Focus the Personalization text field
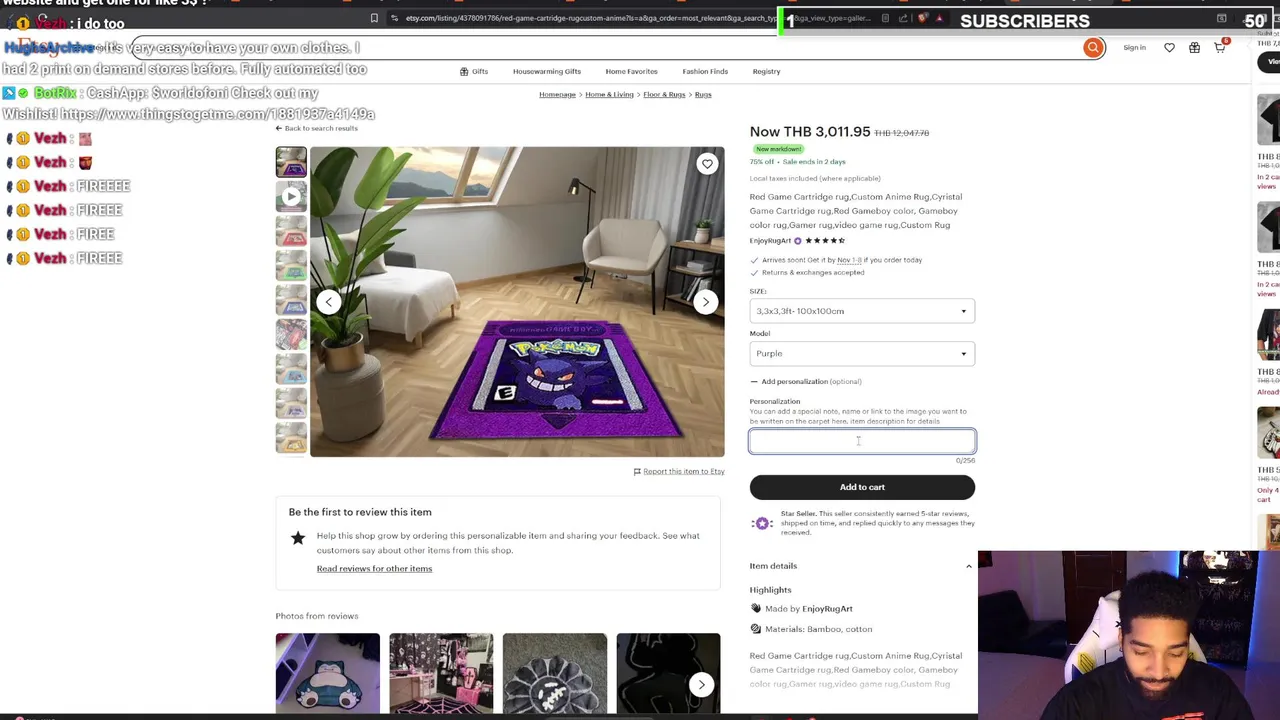Viewport: 1280px width, 720px height. point(862,441)
